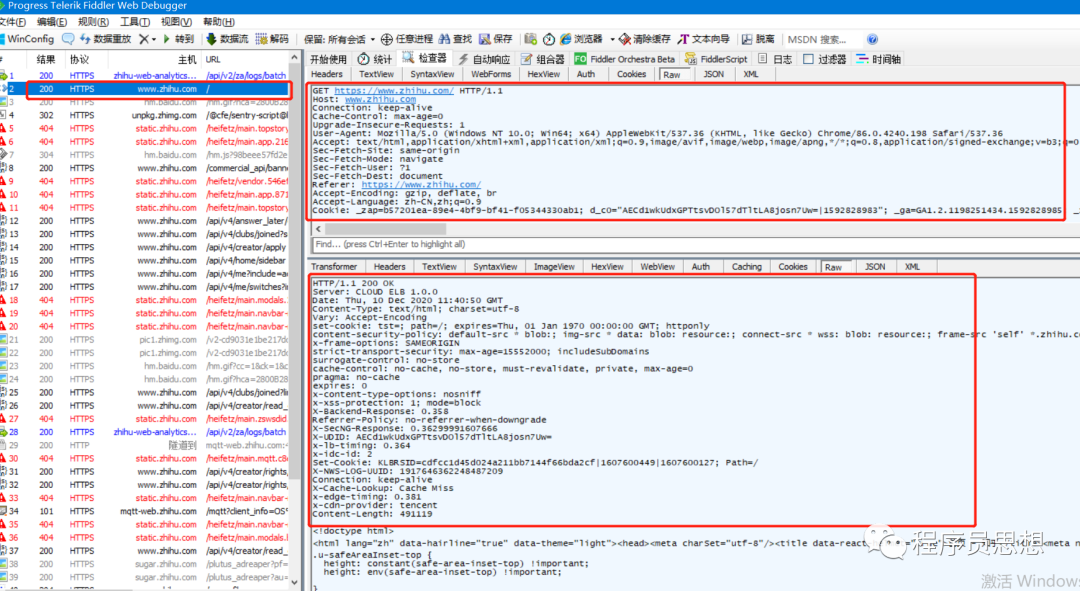Select session 34 mqtt-web.zhihu.com row

(145, 512)
